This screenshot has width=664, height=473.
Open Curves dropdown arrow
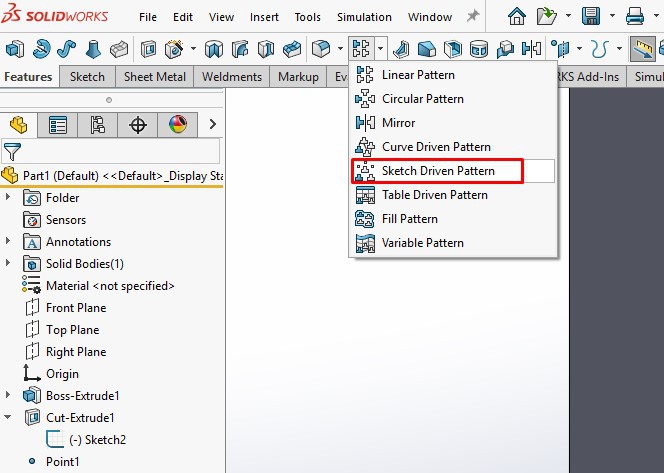[619, 49]
